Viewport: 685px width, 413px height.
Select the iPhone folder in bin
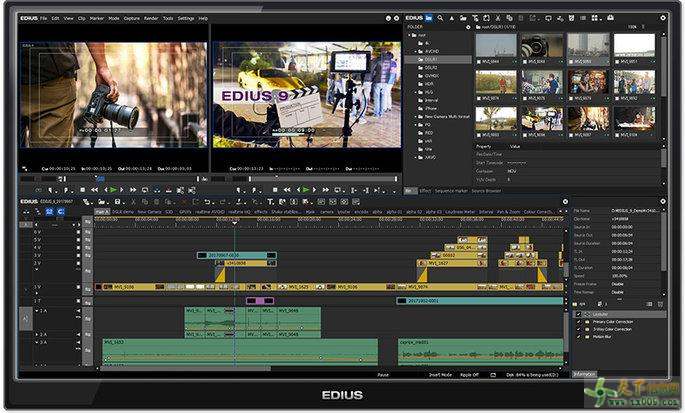(x=431, y=108)
